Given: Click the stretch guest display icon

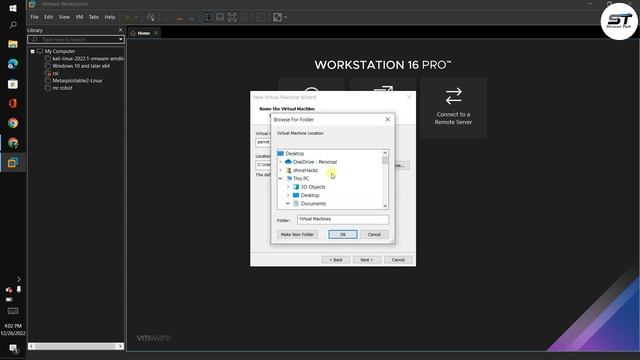Looking at the screenshot, I should pyautogui.click(x=278, y=17).
